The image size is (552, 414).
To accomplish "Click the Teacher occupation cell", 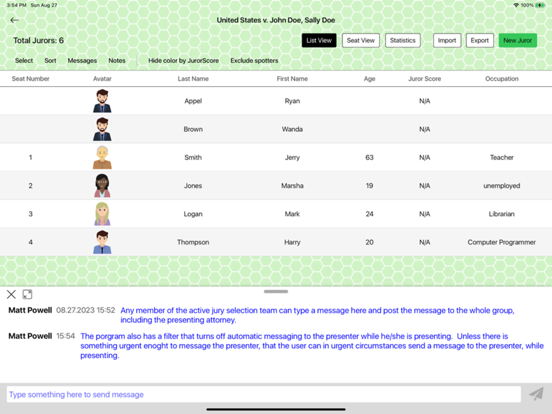I will click(502, 157).
